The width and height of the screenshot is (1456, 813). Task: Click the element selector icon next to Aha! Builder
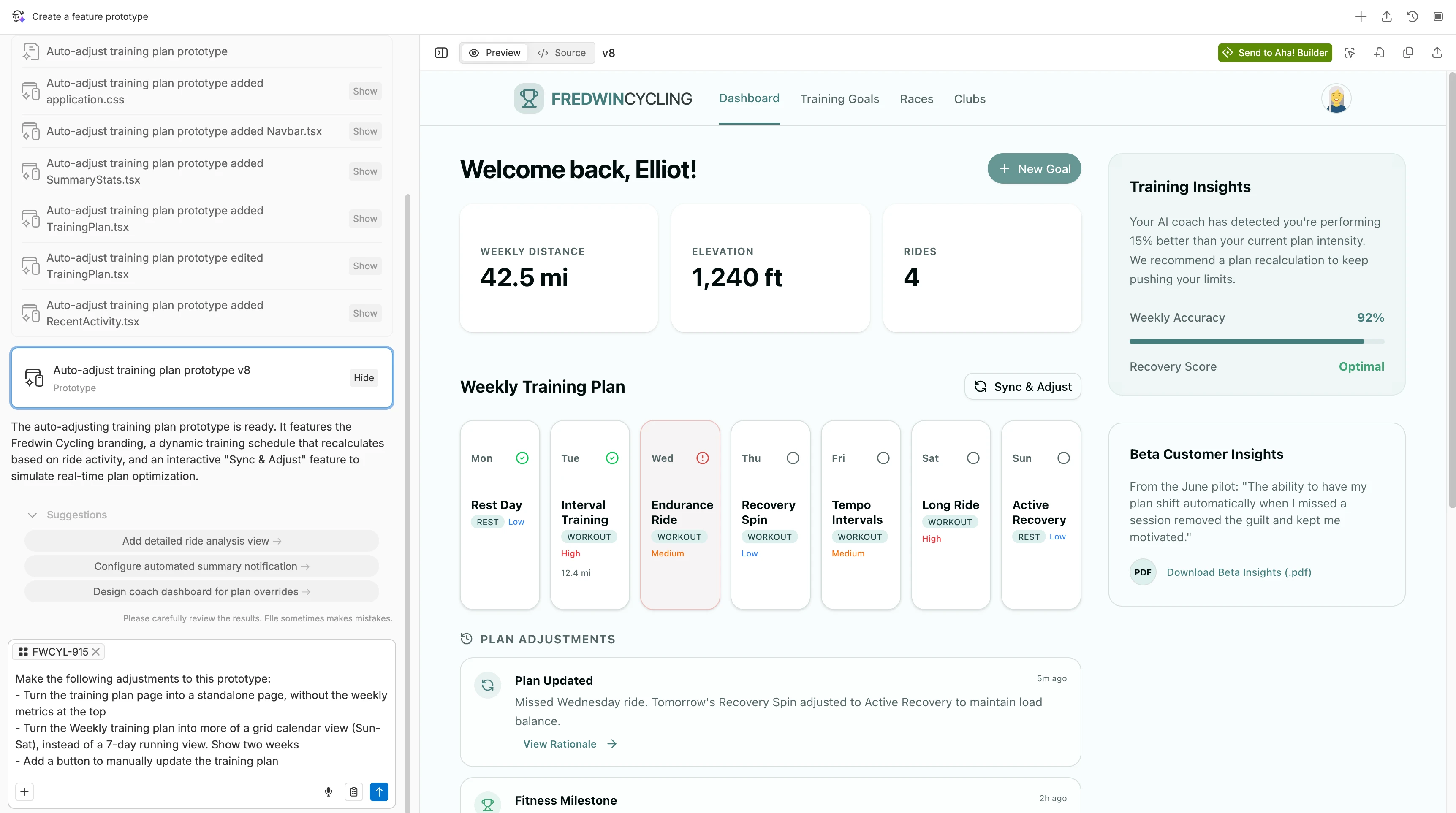(x=1350, y=52)
